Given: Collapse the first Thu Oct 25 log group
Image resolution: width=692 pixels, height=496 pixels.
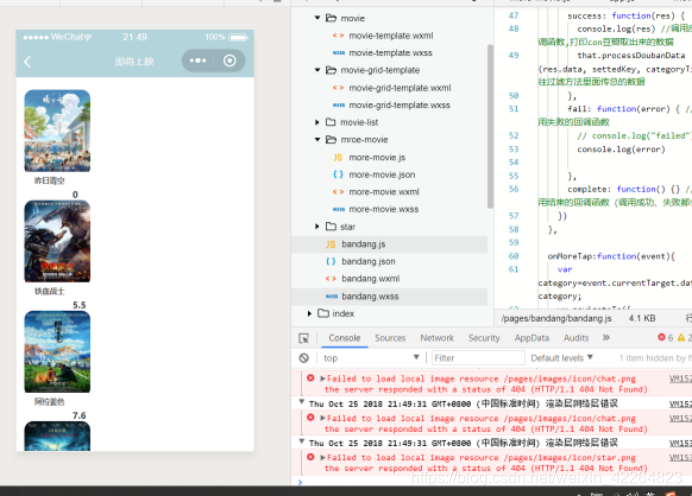Looking at the screenshot, I should click(x=302, y=402).
